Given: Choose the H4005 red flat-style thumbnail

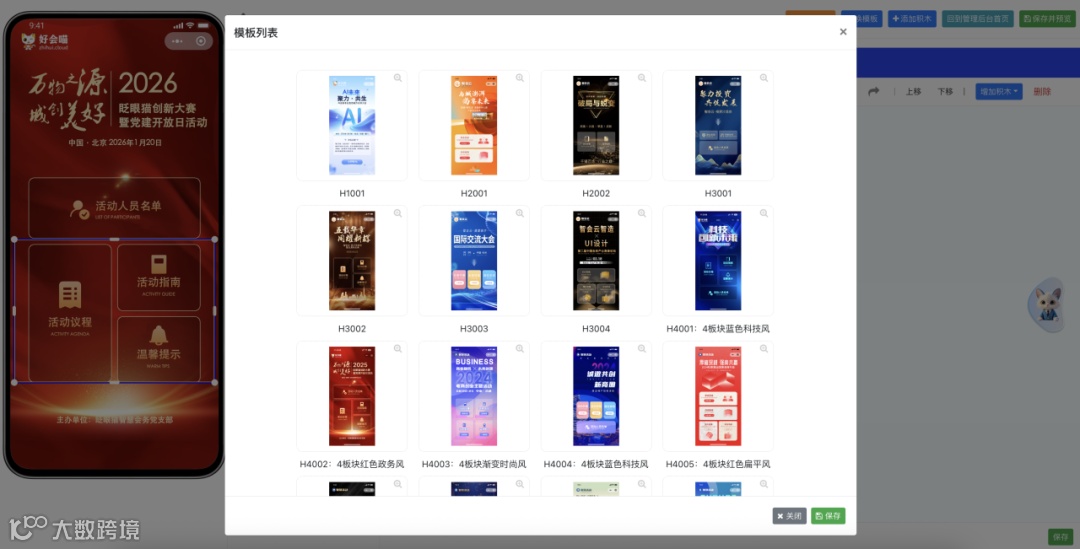Looking at the screenshot, I should (x=718, y=396).
